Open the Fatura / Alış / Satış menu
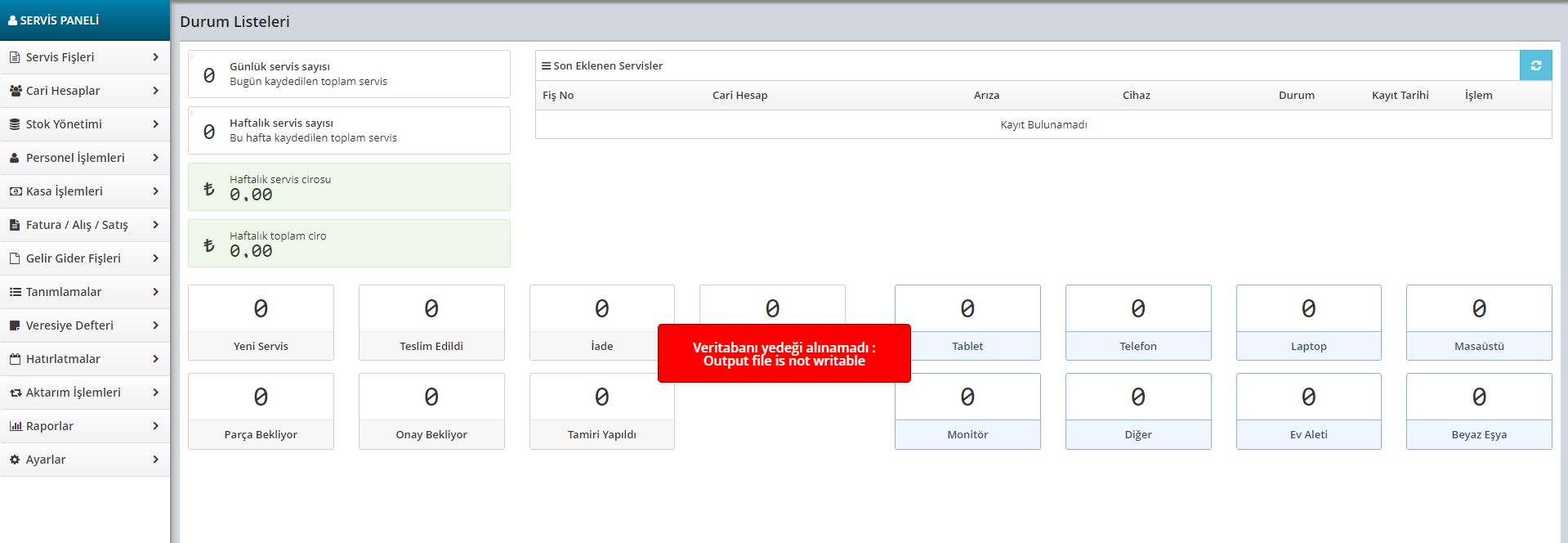Screen dimensions: 1568x543 pos(77,225)
